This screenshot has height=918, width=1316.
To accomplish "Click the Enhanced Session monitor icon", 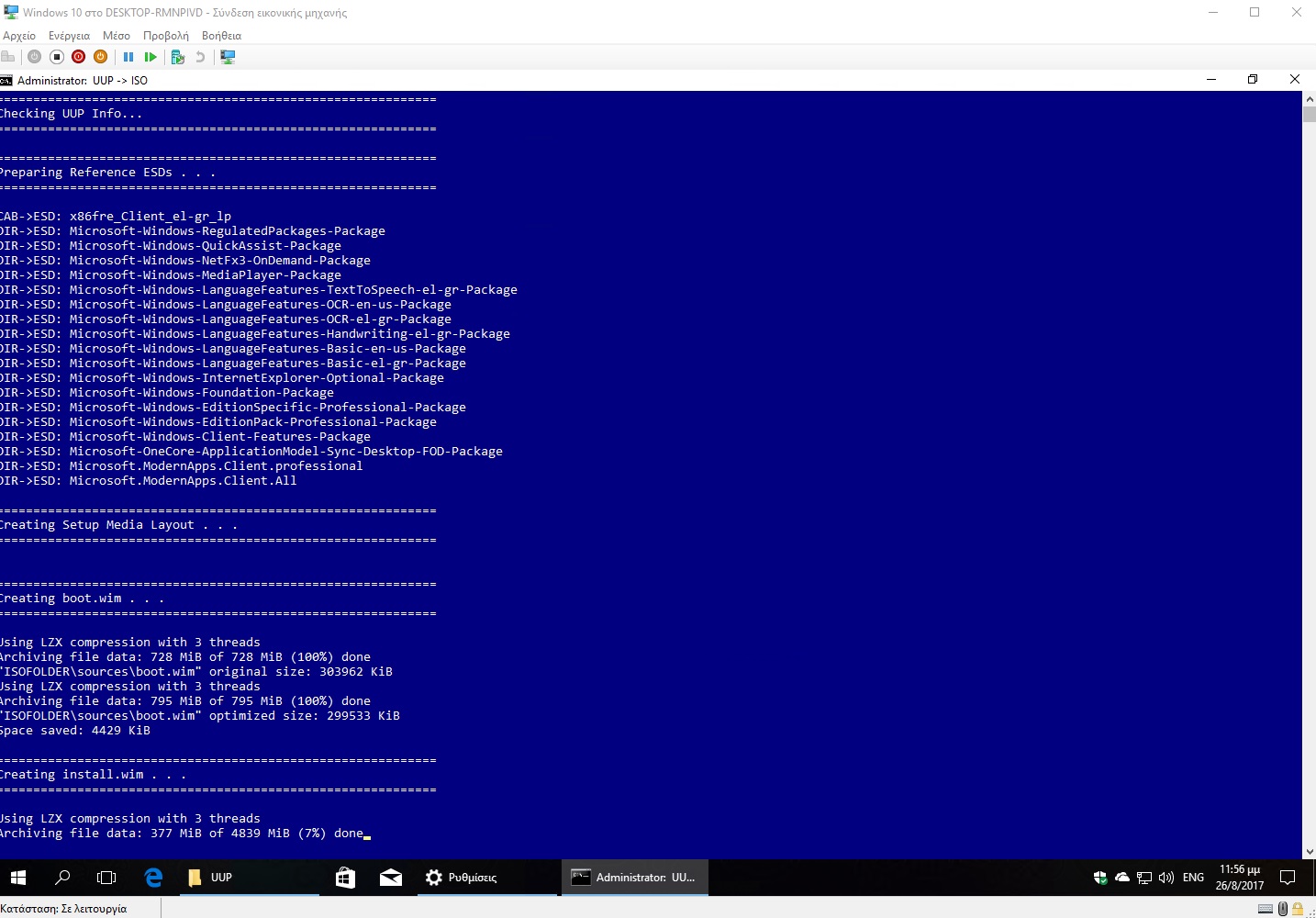I will click(x=228, y=57).
